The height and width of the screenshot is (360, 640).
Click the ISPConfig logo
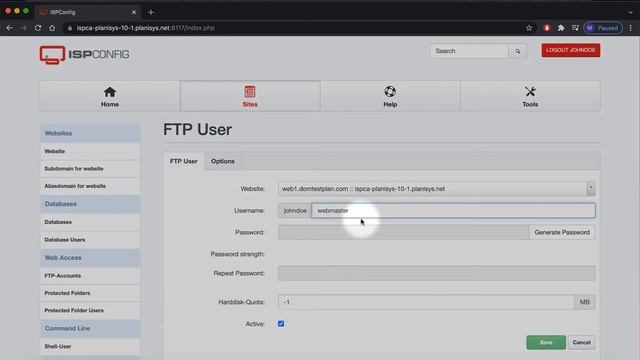pos(84,55)
